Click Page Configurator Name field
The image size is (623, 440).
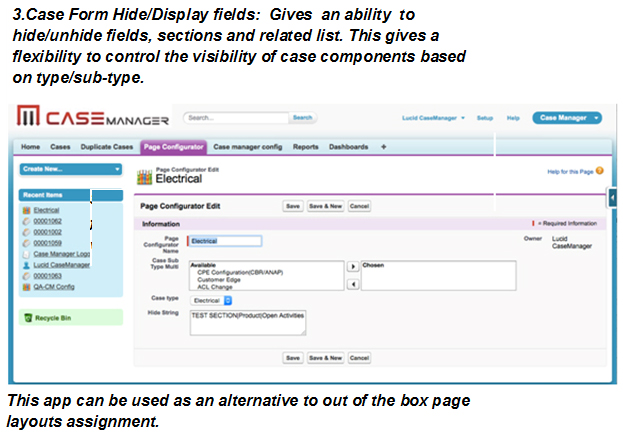(x=224, y=241)
